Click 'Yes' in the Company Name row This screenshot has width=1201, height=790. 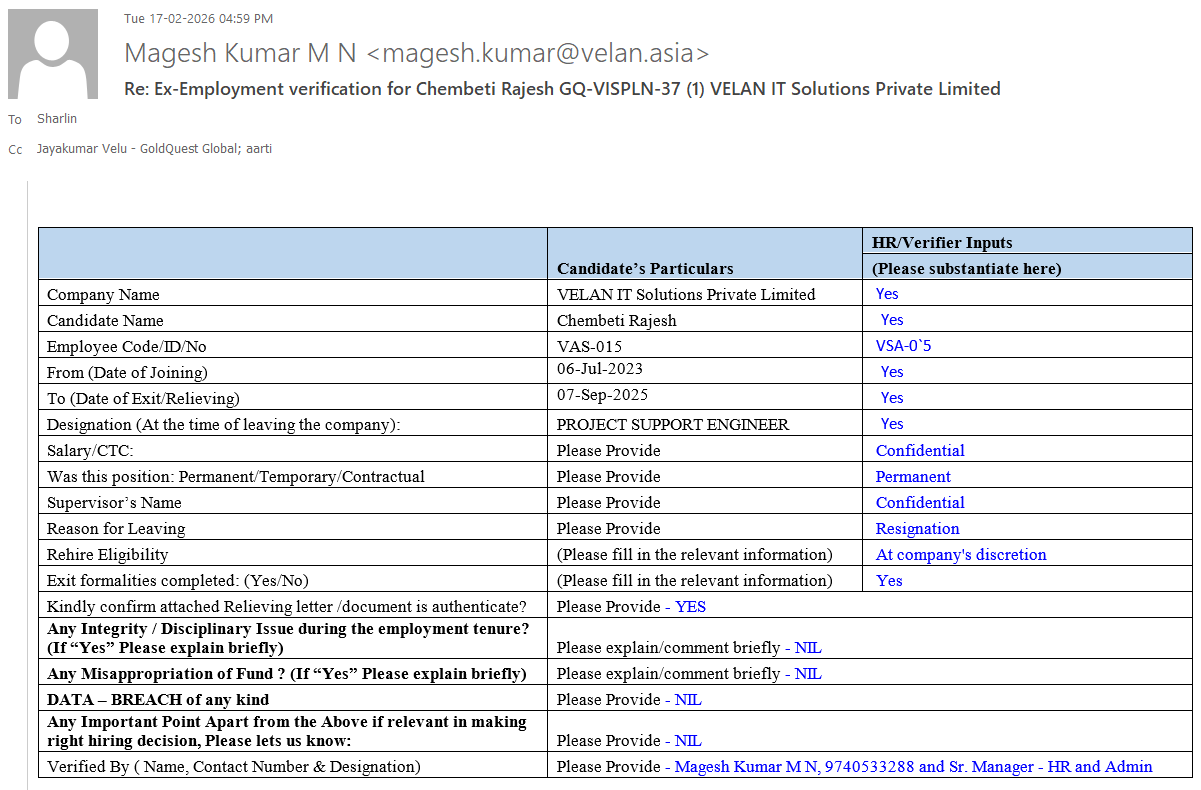tap(887, 294)
